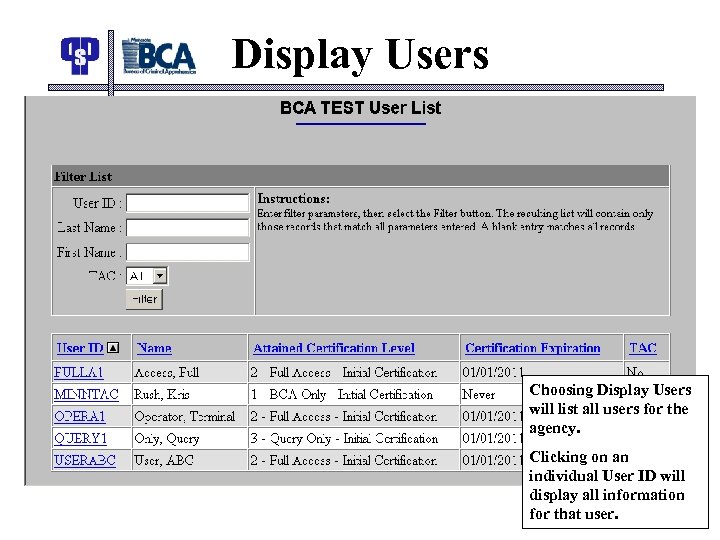Screen dimensions: 720x540
Task: Click name cell 'Rush, Kris'
Action: click(x=189, y=394)
